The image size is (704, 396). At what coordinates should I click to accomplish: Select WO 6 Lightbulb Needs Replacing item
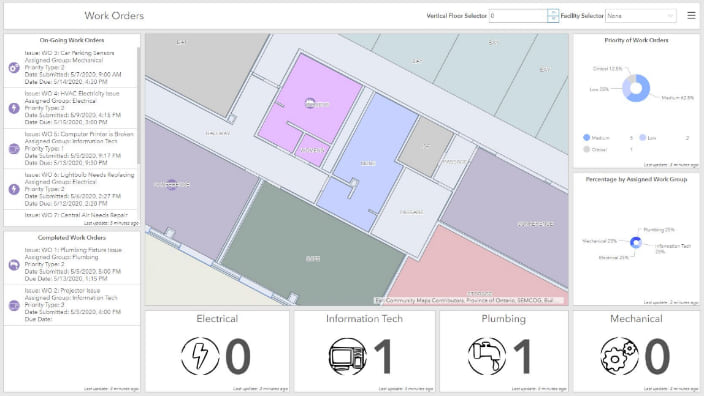[x=71, y=189]
